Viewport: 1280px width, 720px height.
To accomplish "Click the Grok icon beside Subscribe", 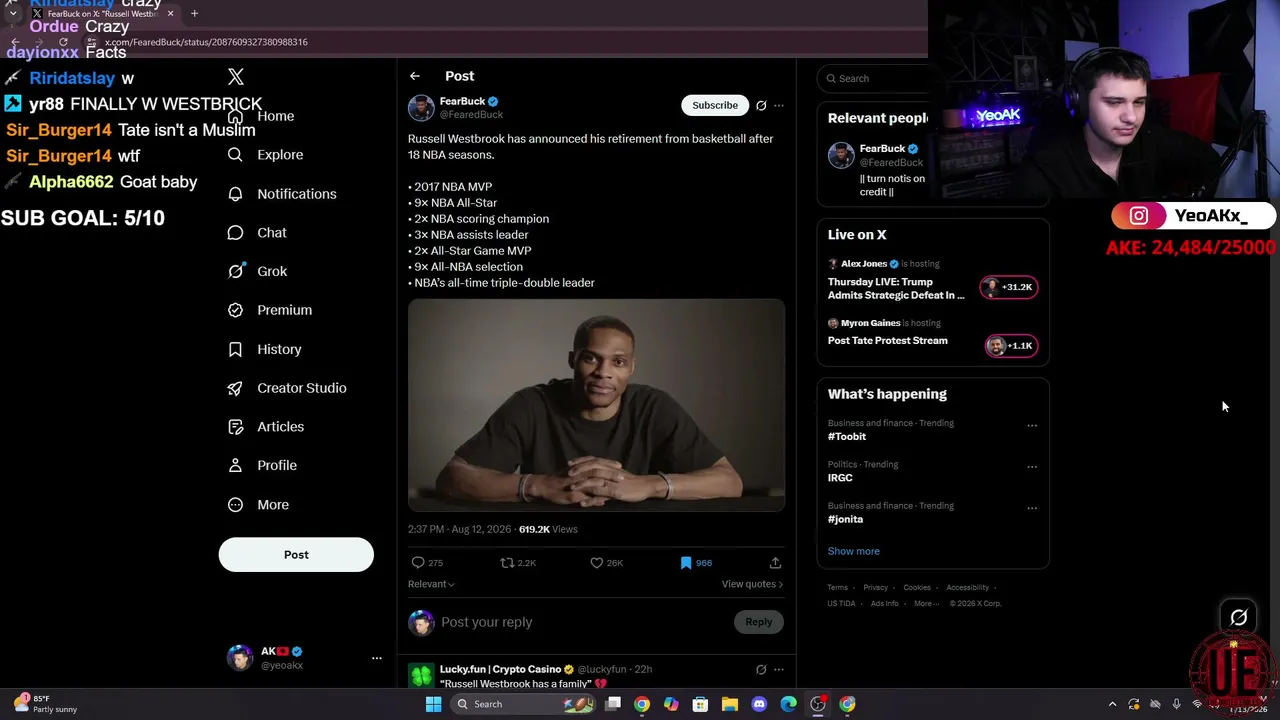I will point(761,105).
